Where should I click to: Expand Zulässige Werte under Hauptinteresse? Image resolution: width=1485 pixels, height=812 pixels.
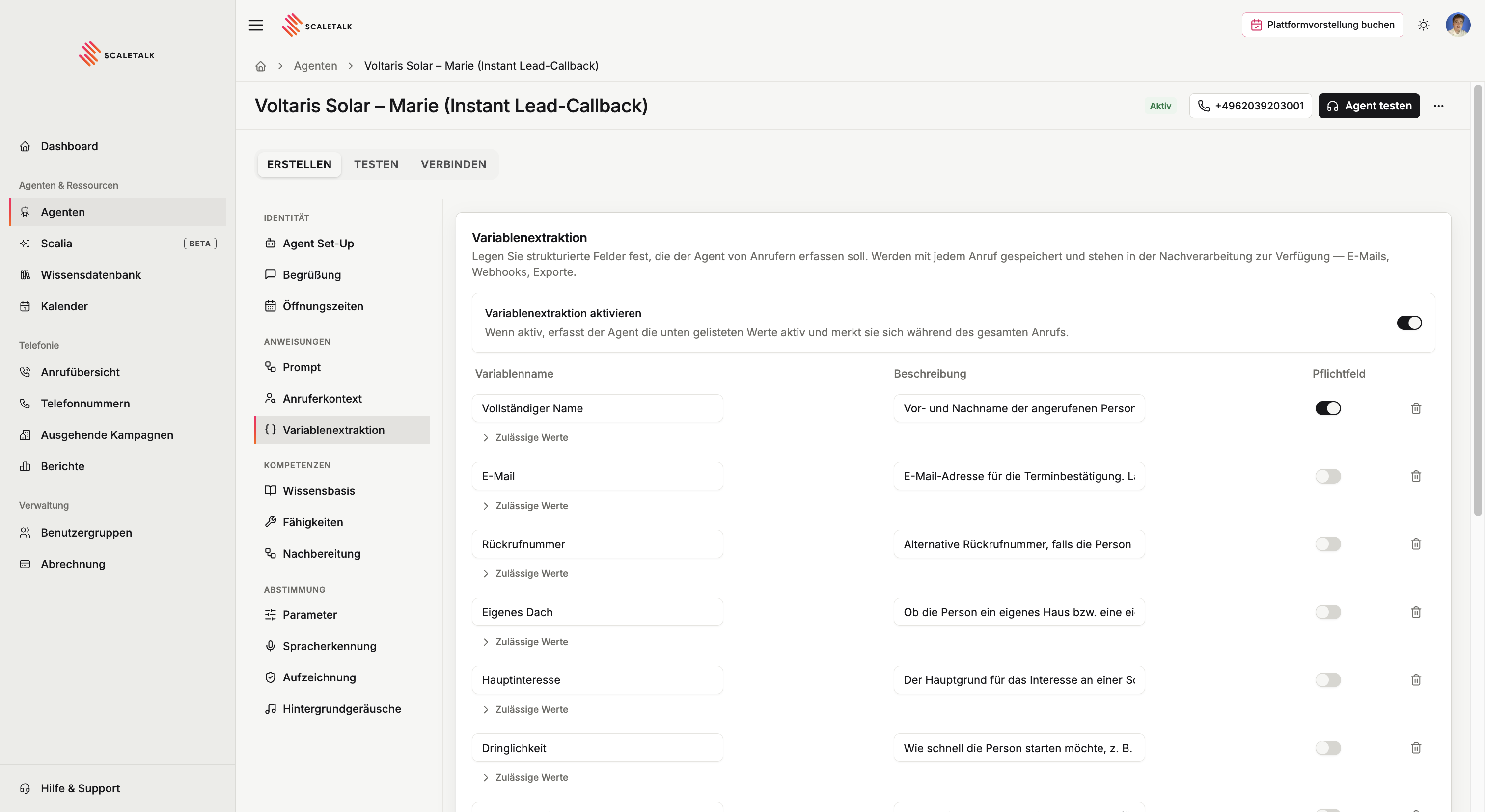(x=525, y=710)
